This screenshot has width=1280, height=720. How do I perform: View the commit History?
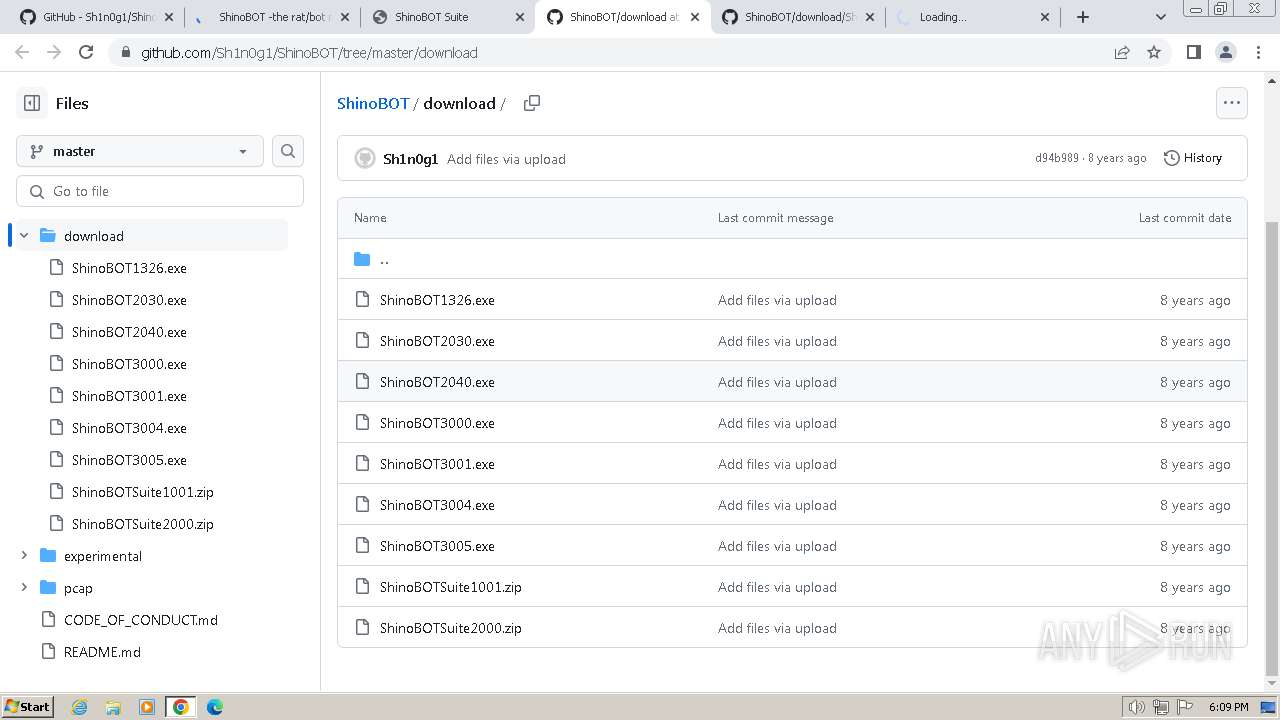1193,158
